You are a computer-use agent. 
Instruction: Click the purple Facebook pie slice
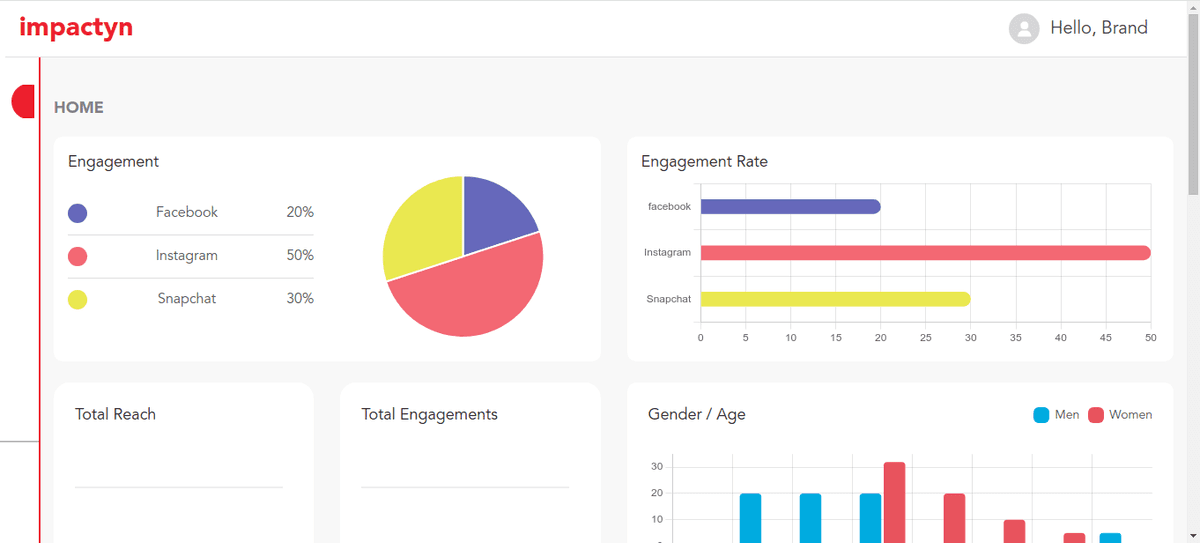[495, 208]
